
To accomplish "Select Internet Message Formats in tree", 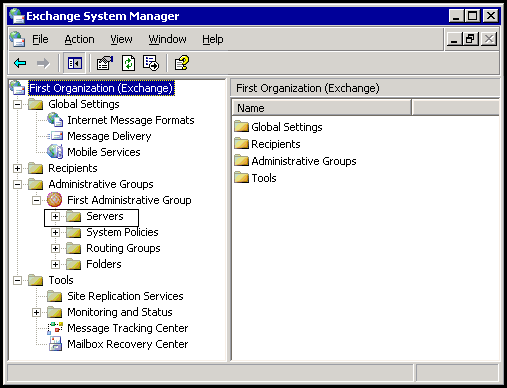I will click(131, 120).
